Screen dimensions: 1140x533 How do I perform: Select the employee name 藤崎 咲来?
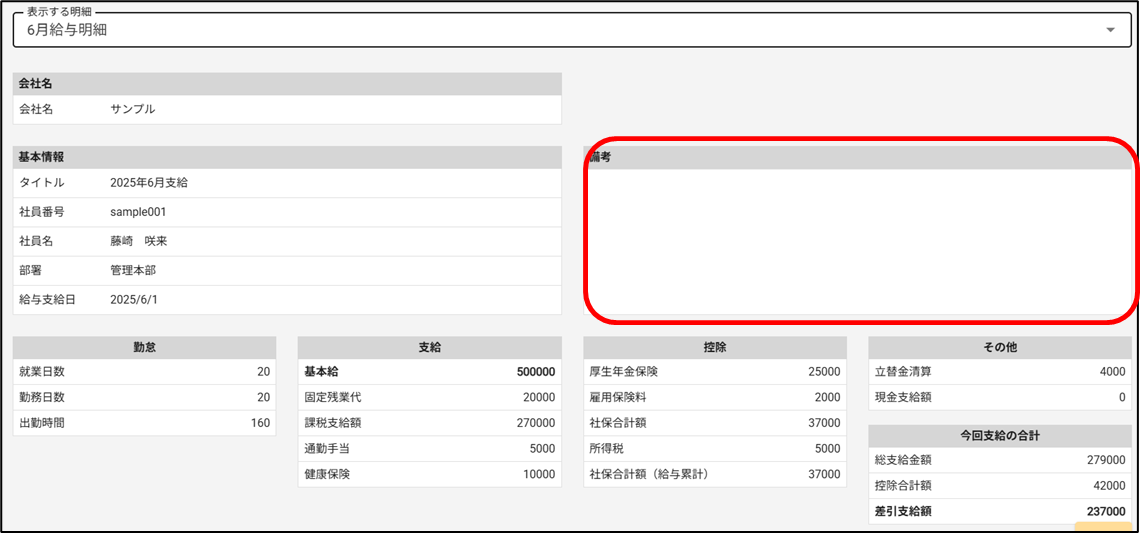coord(139,241)
